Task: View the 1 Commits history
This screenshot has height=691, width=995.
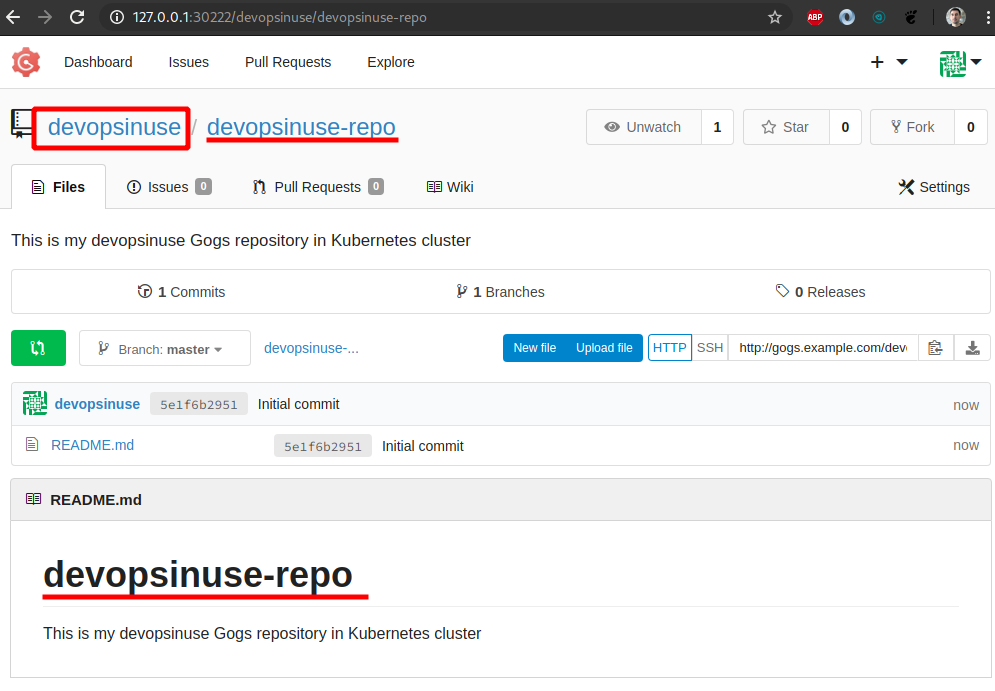Action: tap(181, 292)
